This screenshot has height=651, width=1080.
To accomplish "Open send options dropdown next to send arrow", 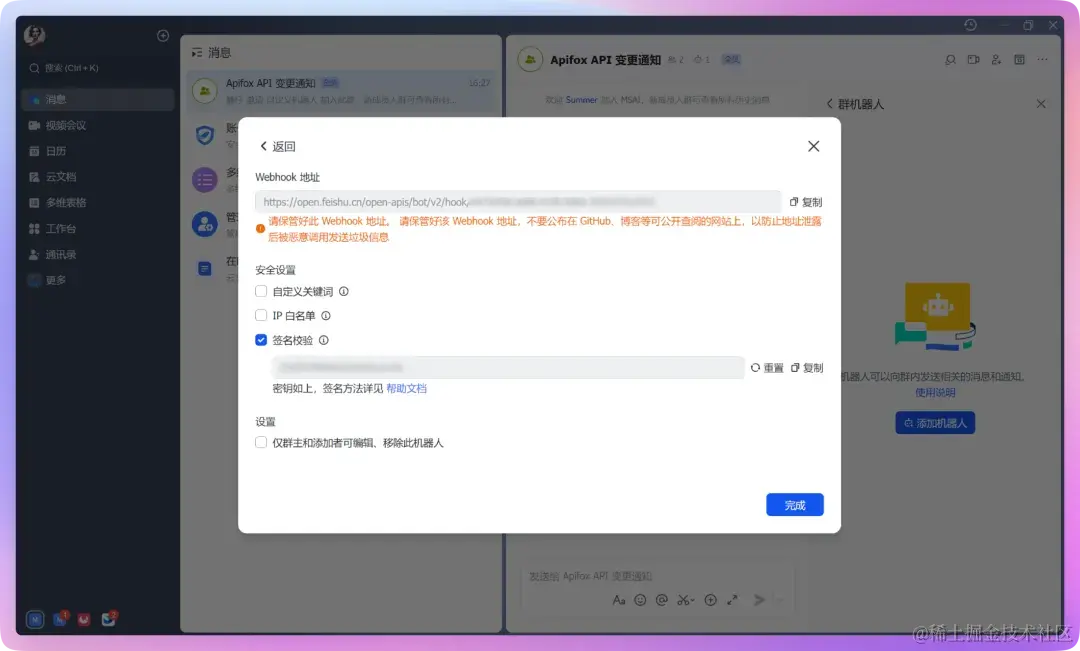I will coord(780,601).
